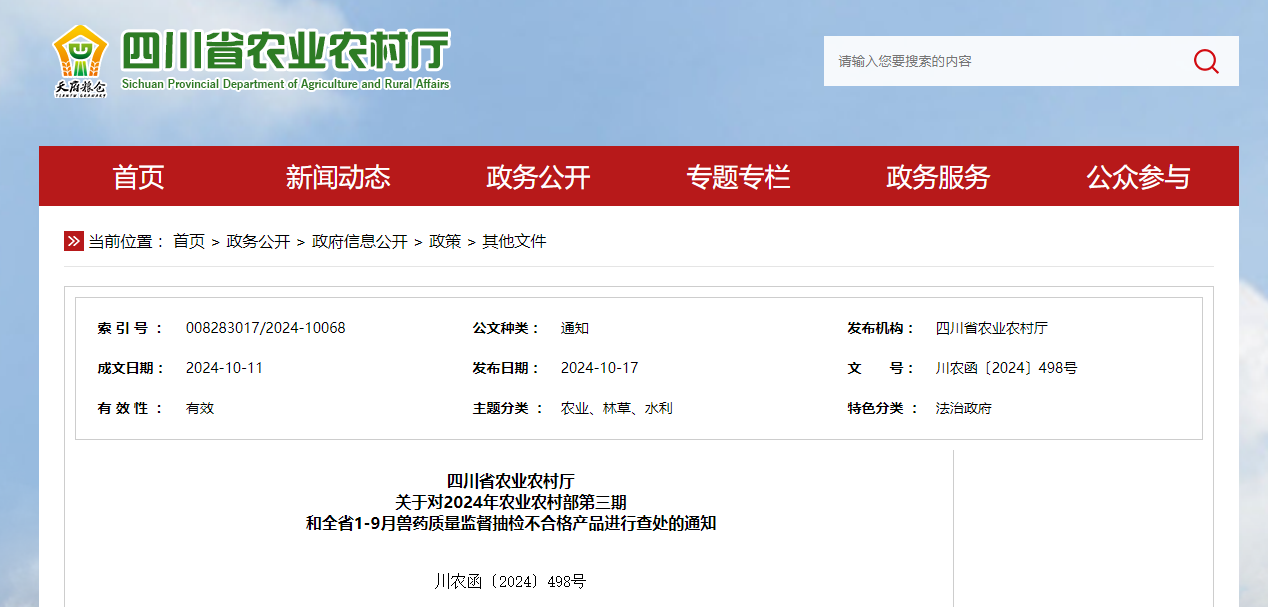This screenshot has height=607, width=1268.
Task: Click the 文号 field label
Action: click(x=881, y=368)
